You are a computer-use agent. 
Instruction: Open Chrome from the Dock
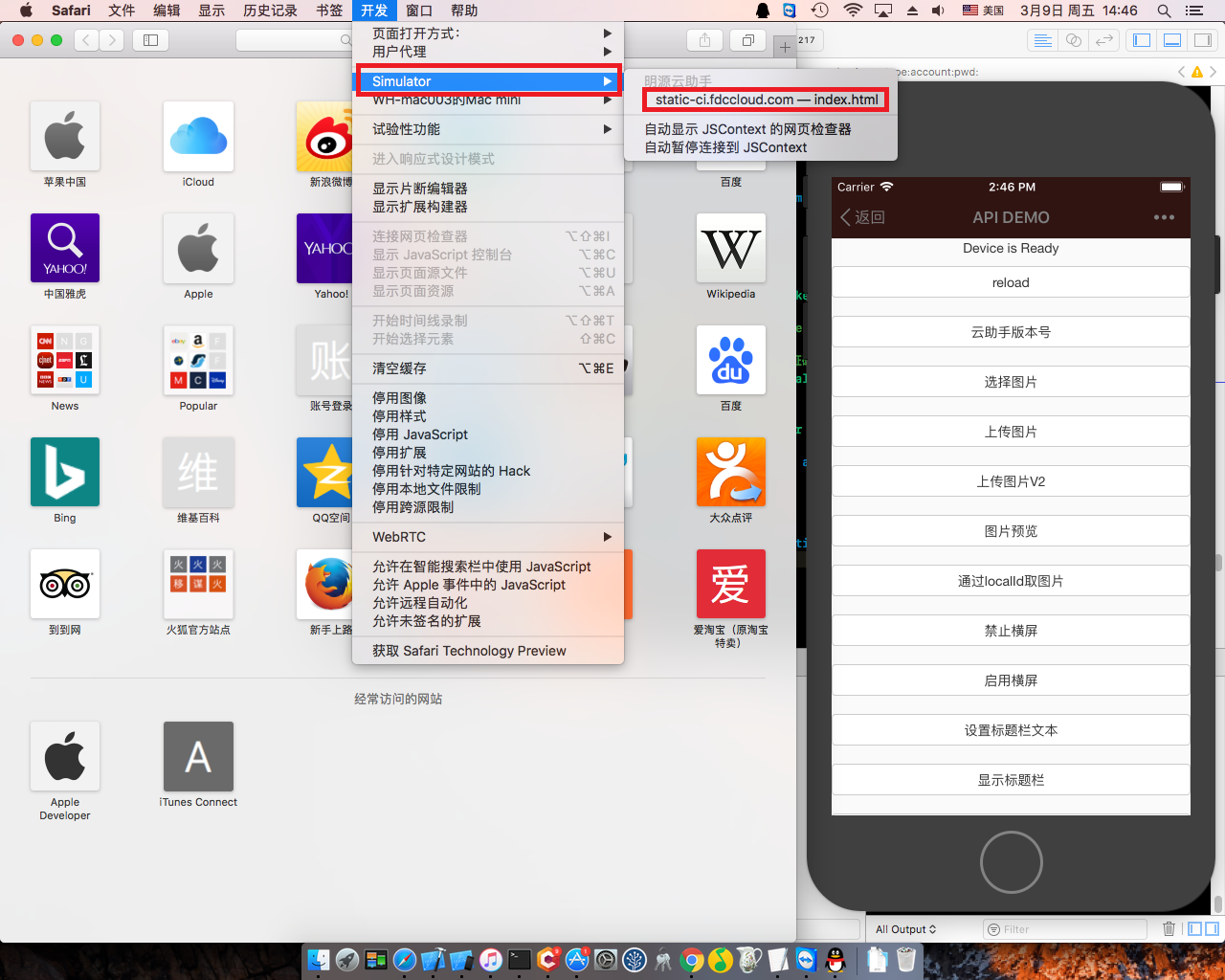(x=692, y=959)
